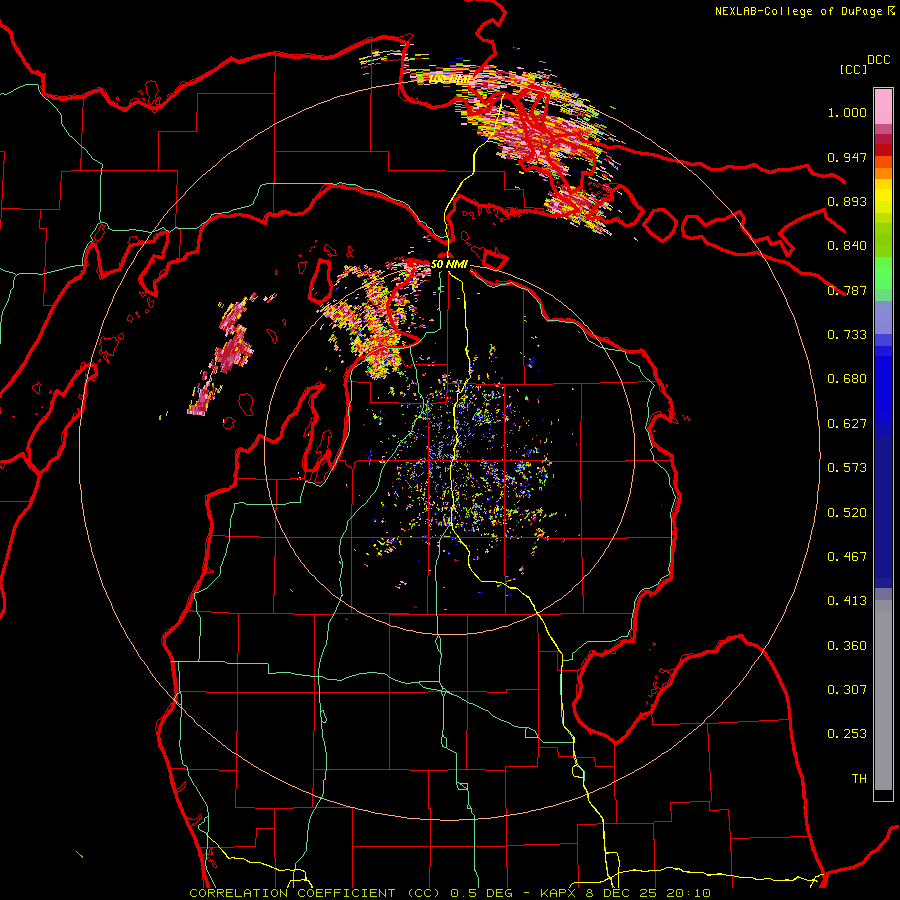Select the 0.893 scale value
This screenshot has width=900, height=900.
pos(847,201)
